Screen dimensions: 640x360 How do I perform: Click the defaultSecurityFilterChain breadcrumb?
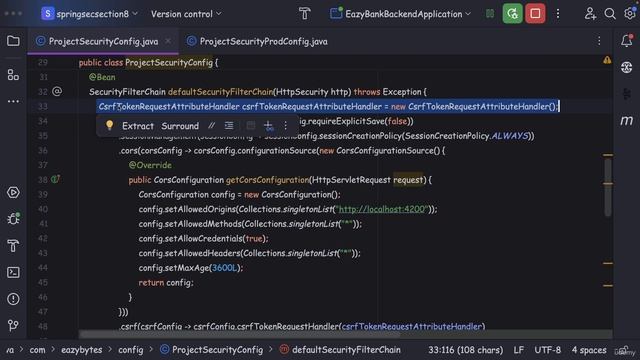[340, 350]
